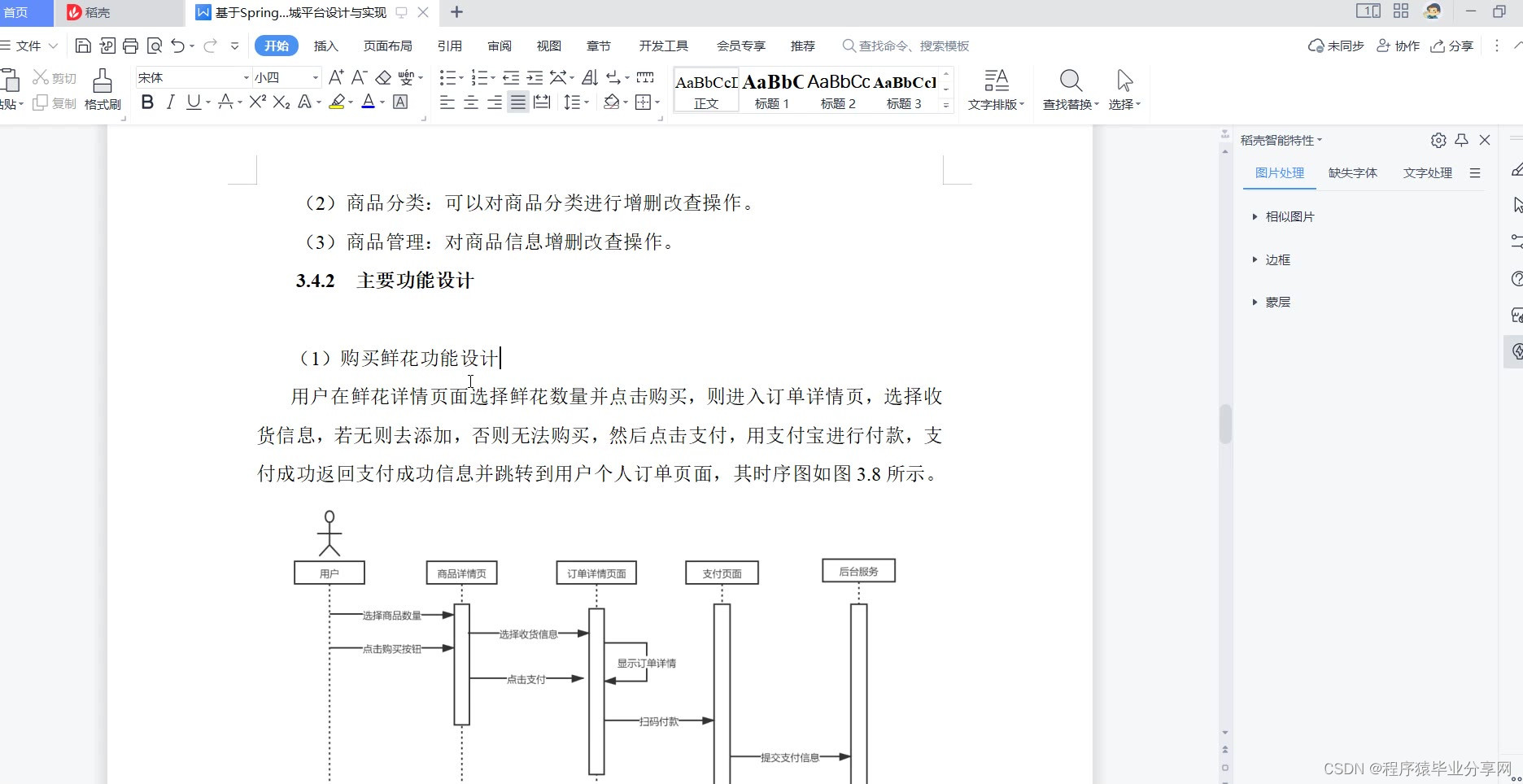Open font name dropdown showing 宋体
The height and width of the screenshot is (784, 1523).
point(246,77)
